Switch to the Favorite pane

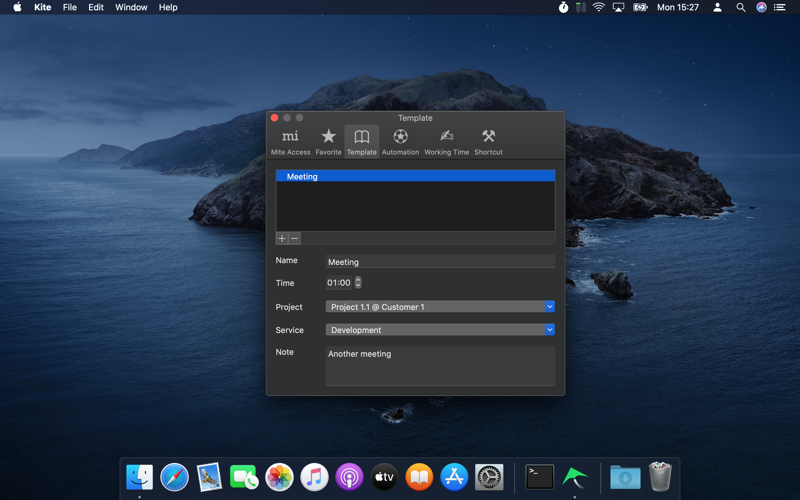(328, 141)
